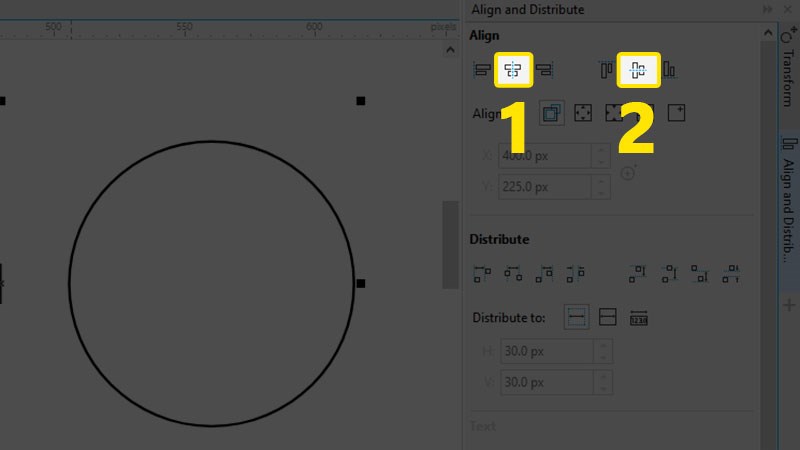
Task: Align selected objects to the top
Action: [606, 69]
